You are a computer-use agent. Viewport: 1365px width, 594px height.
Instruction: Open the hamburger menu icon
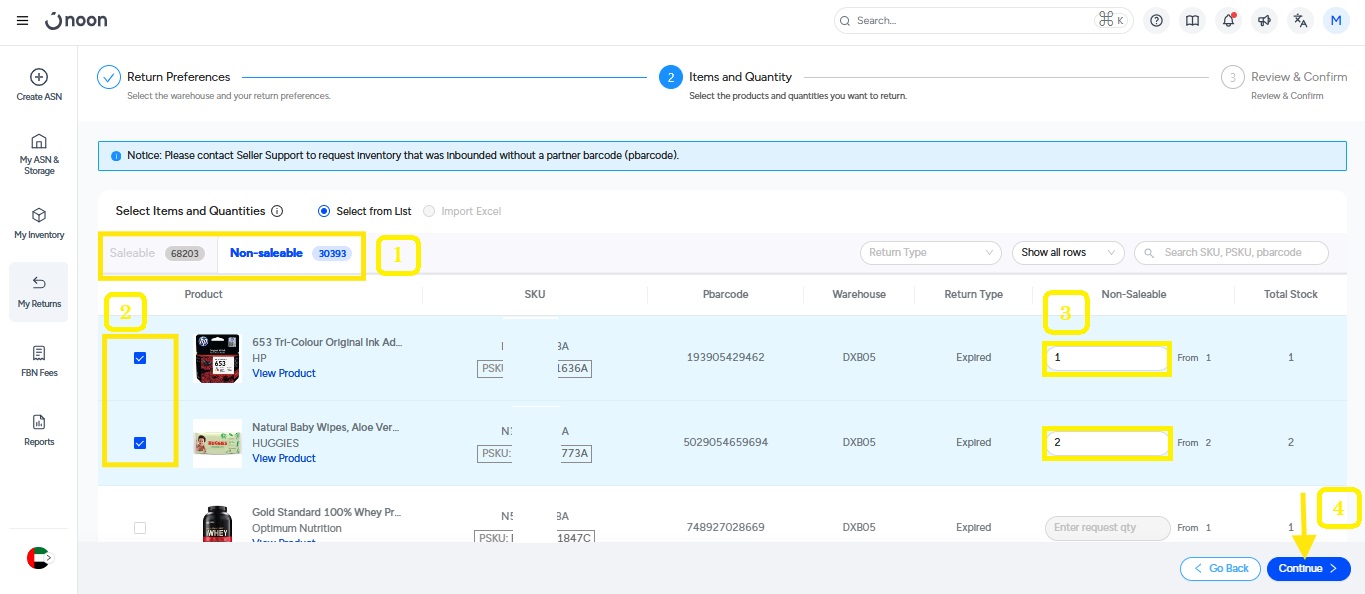tap(22, 21)
